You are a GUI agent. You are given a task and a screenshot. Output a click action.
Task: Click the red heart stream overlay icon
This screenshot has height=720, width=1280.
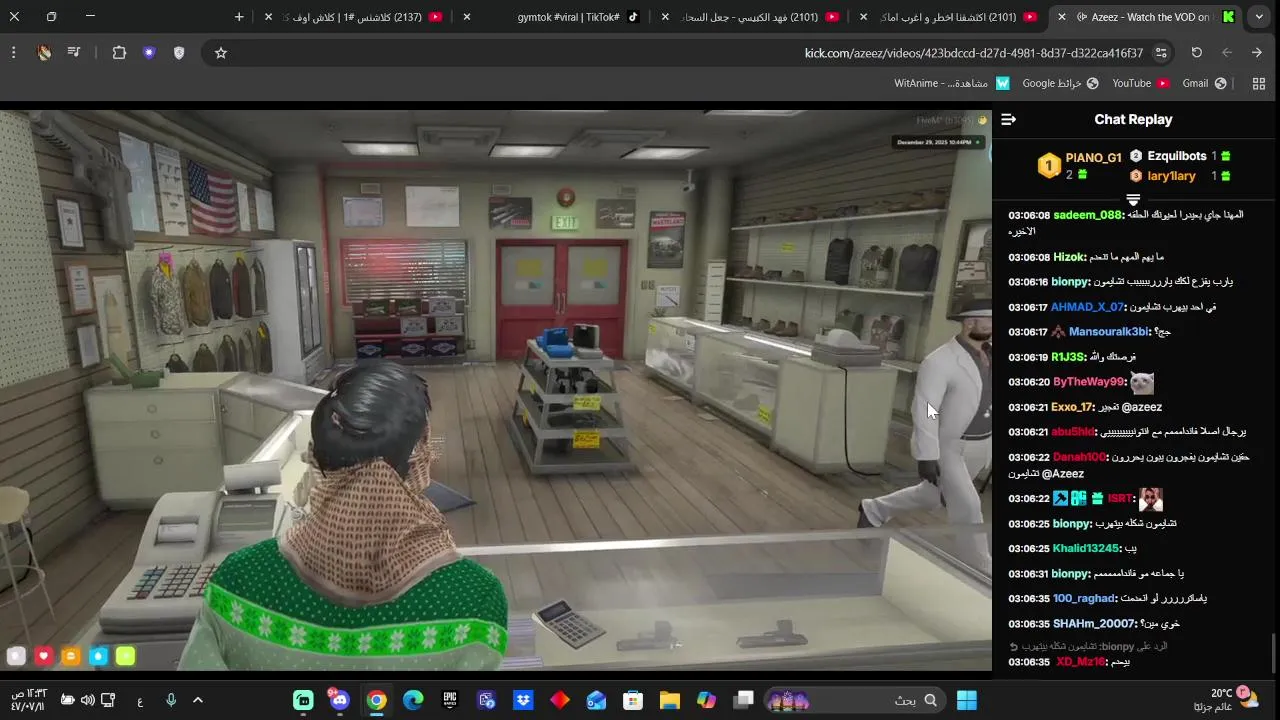point(43,656)
